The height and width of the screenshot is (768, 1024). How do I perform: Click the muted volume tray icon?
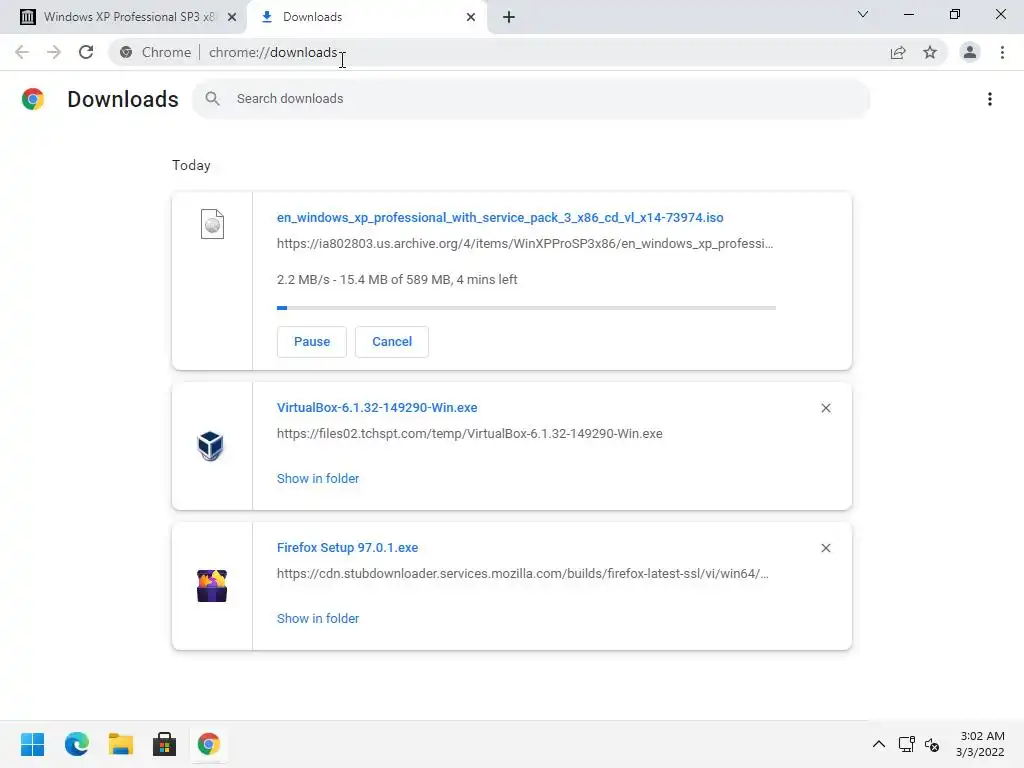coord(932,744)
